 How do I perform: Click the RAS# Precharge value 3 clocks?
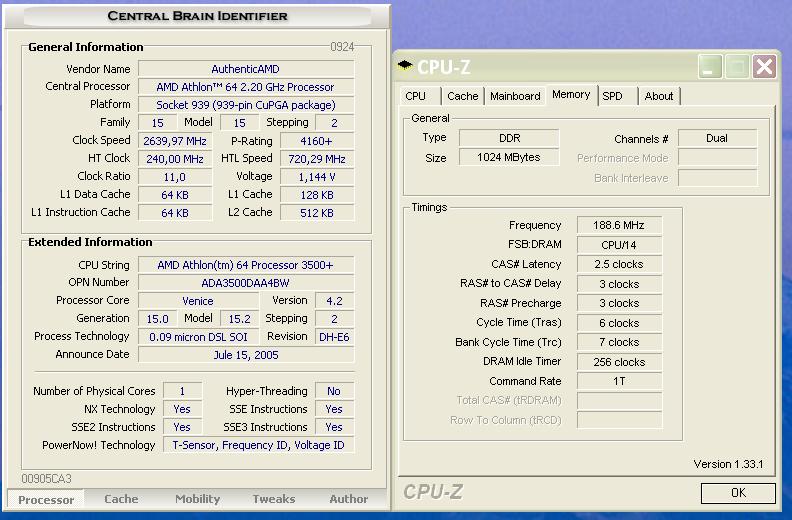point(619,303)
